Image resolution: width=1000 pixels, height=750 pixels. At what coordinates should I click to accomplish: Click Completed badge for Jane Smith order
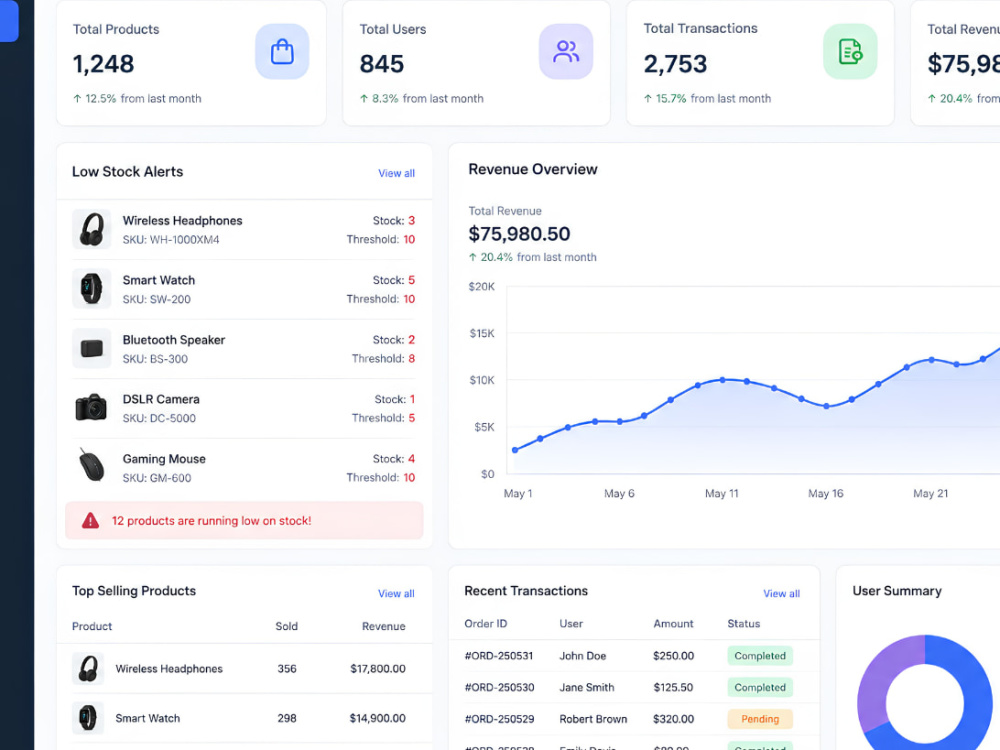[760, 688]
